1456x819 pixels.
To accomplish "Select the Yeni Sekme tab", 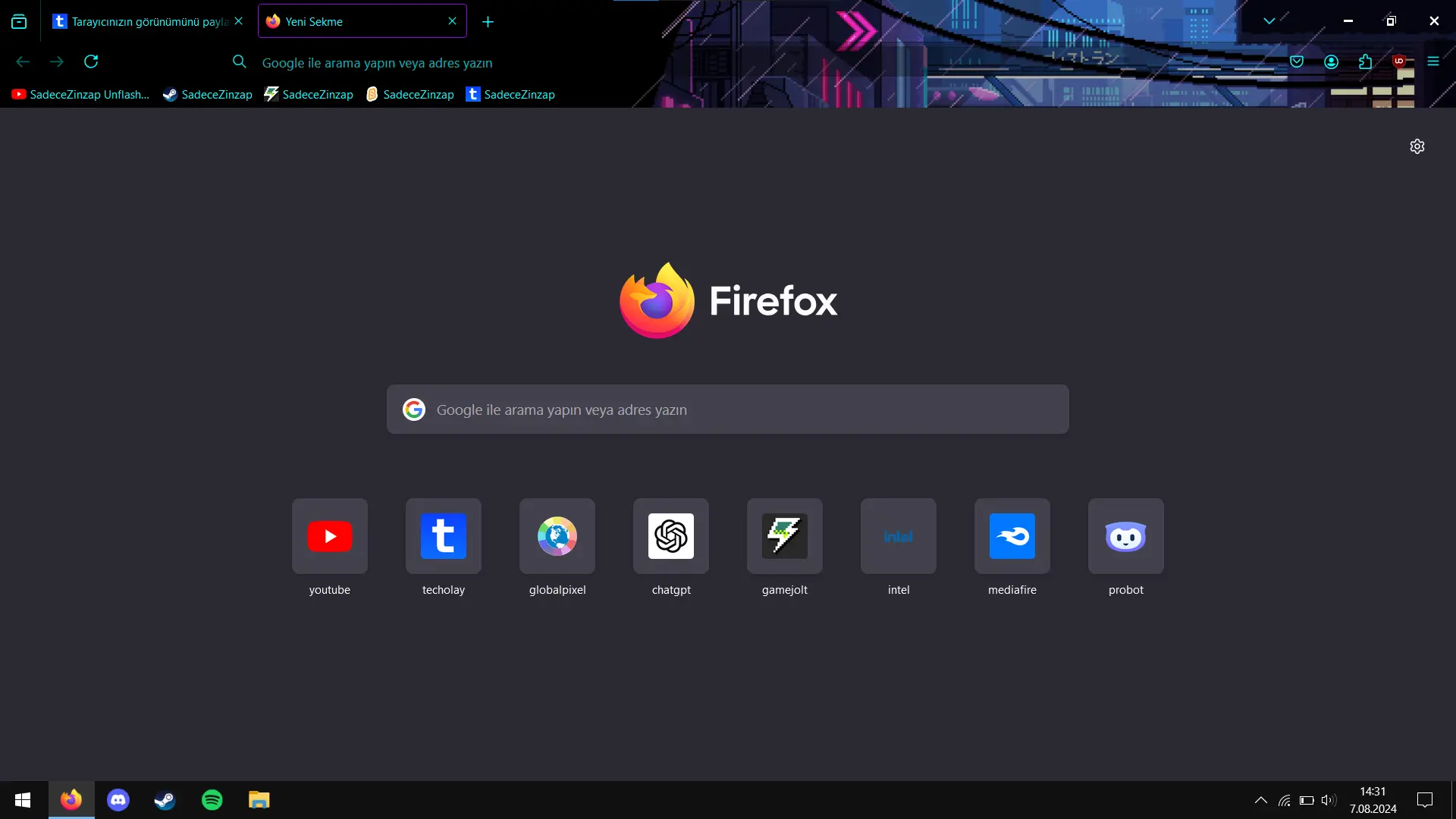I will (x=362, y=21).
